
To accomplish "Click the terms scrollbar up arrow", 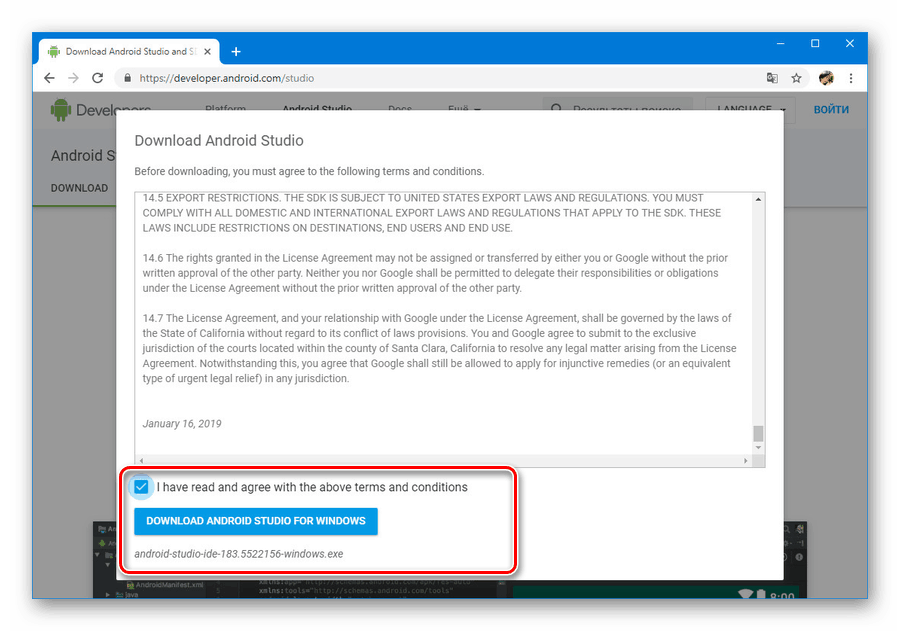I will (758, 199).
